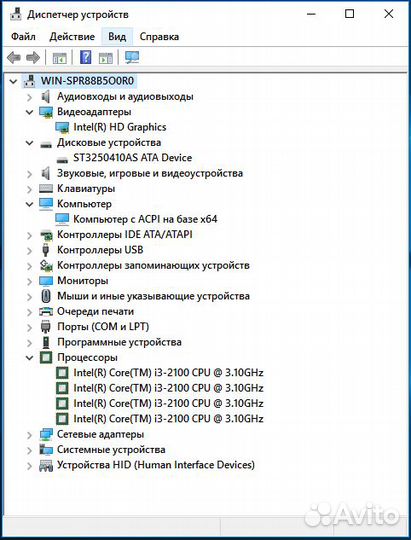
Task: Expand the Контроллеры USB category
Action: coord(30,250)
